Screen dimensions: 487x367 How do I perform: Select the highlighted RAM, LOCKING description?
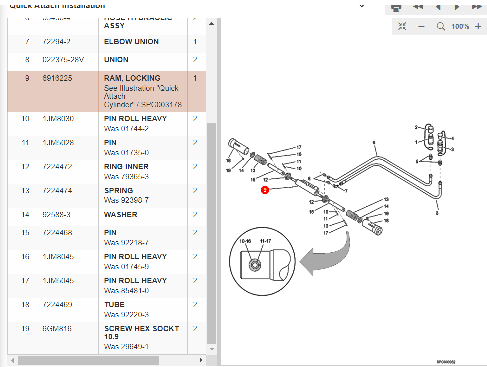point(132,78)
